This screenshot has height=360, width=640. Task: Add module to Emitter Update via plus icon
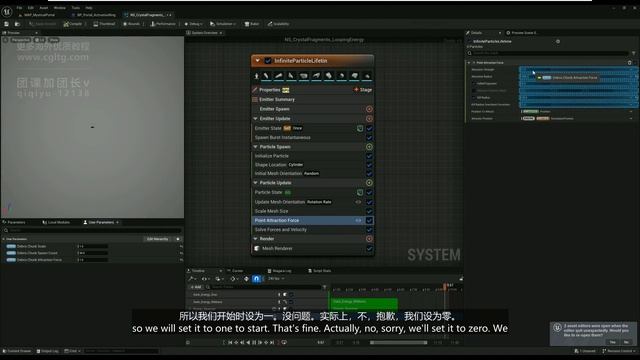pyautogui.click(x=369, y=119)
